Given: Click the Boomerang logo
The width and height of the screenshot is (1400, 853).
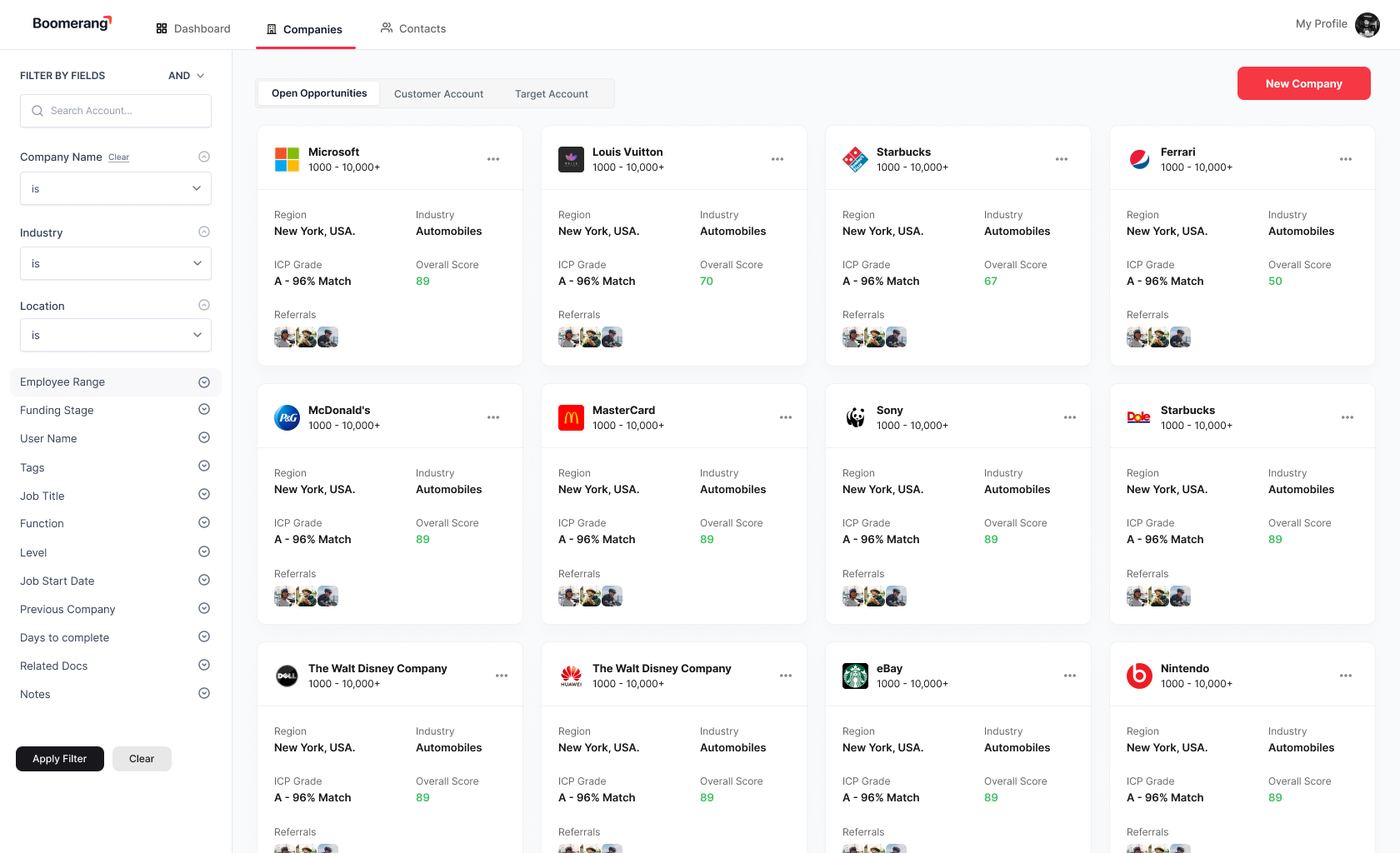Looking at the screenshot, I should 72,23.
